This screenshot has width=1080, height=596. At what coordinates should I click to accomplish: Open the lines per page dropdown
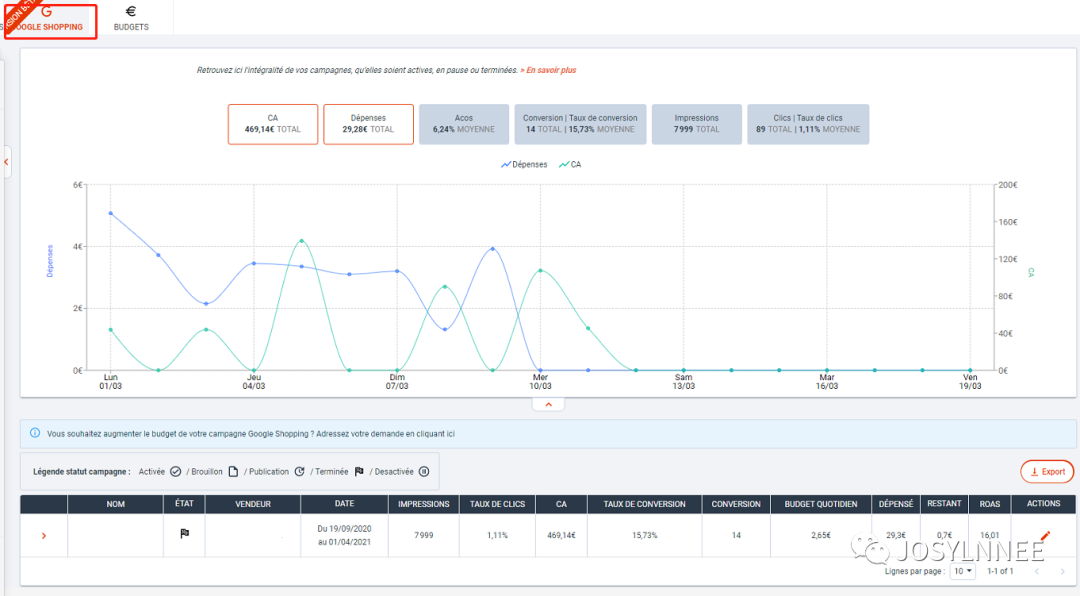963,571
